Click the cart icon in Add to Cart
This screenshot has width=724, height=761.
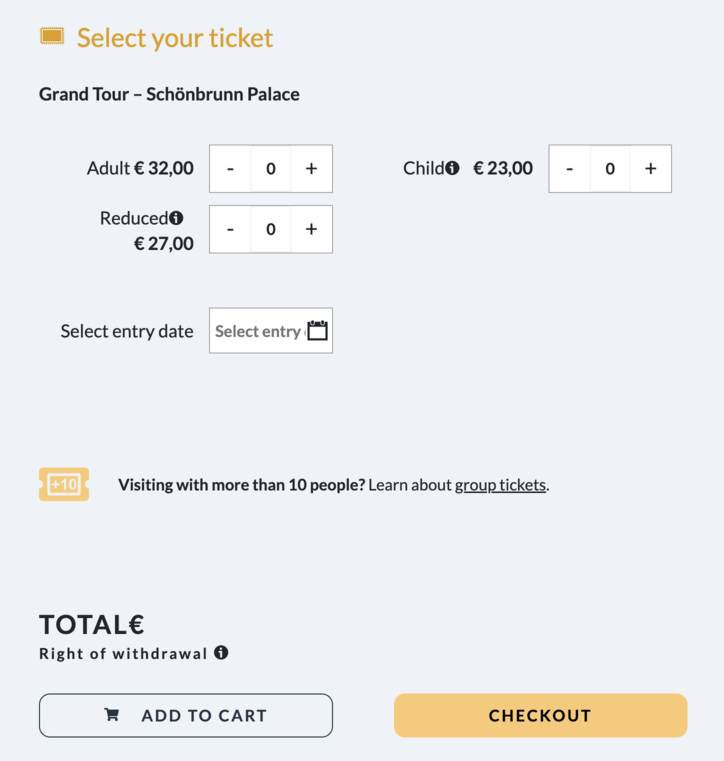coord(111,715)
